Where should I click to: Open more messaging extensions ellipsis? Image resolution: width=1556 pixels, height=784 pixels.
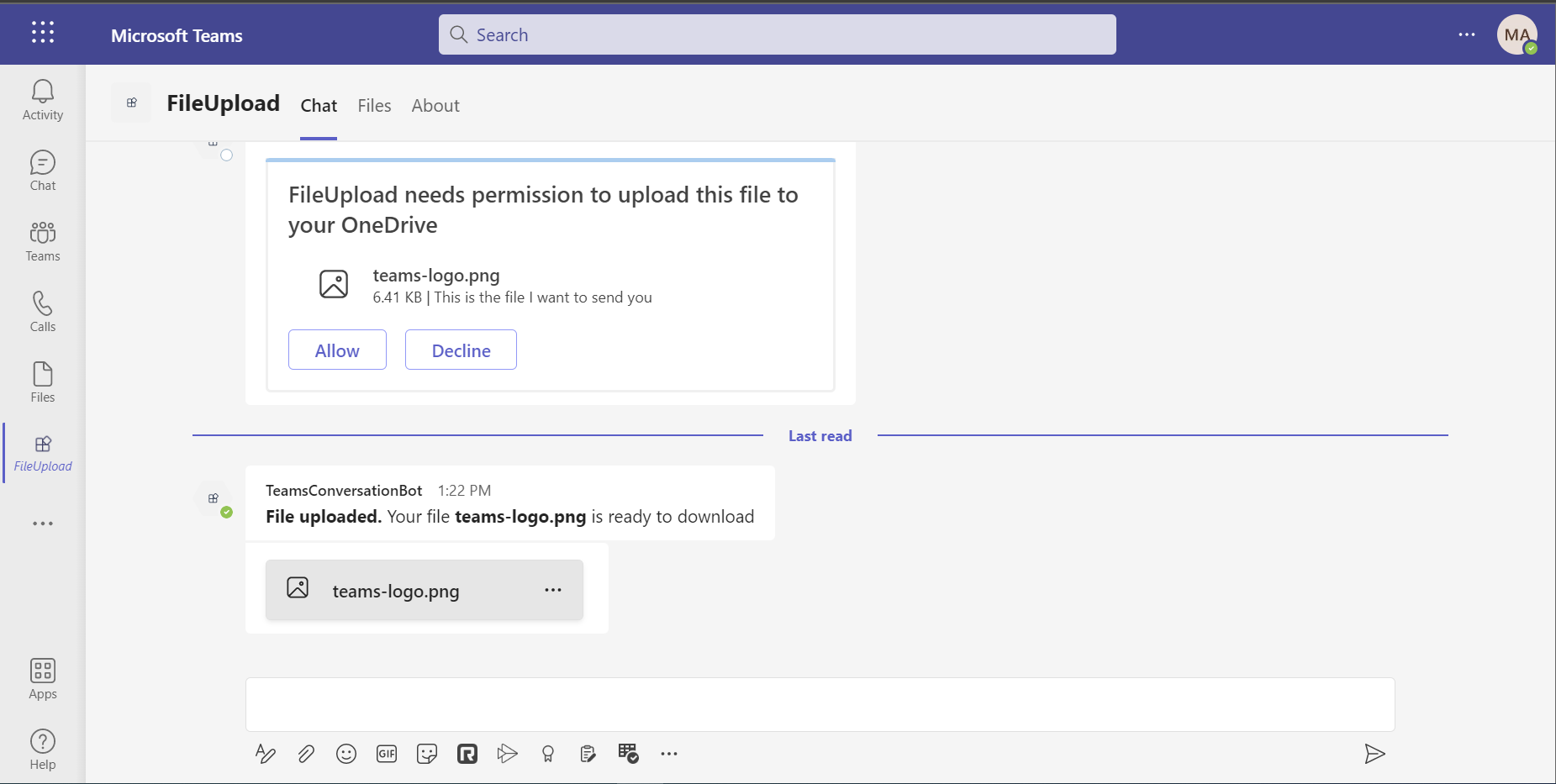(669, 754)
